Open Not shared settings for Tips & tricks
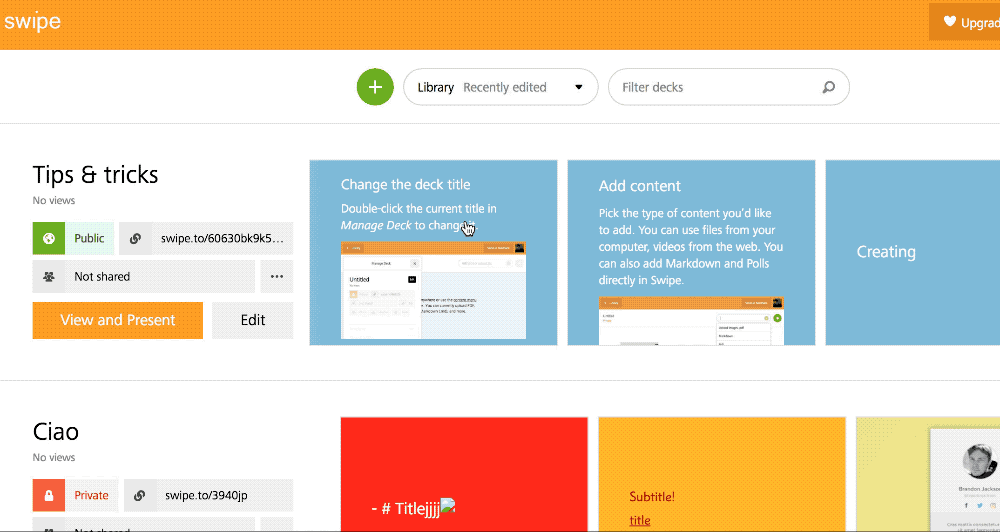Screen dimensions: 1000x532 coord(102,276)
